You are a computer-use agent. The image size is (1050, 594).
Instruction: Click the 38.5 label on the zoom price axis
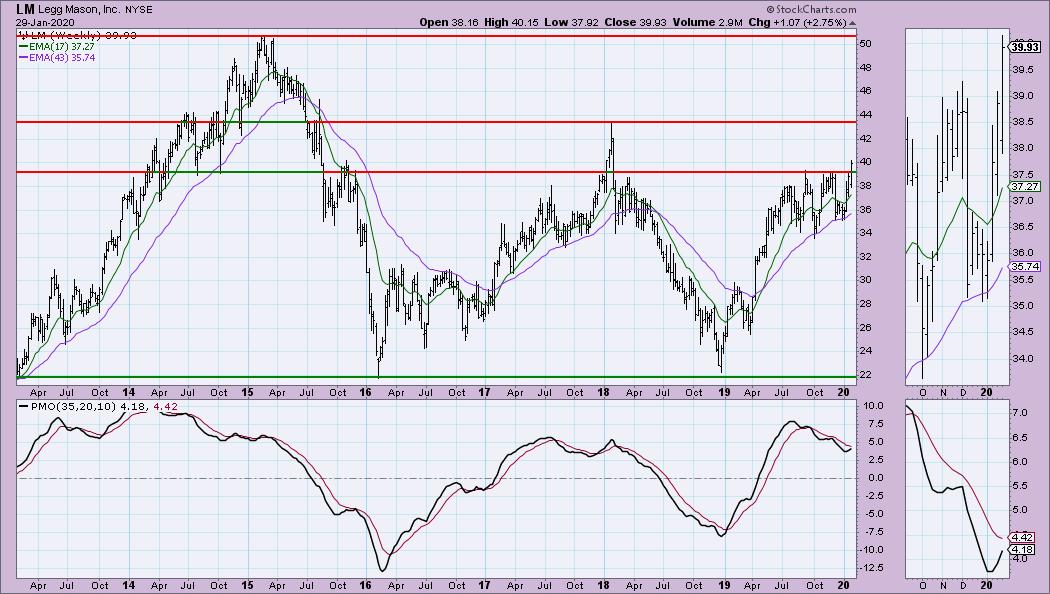coord(1022,123)
